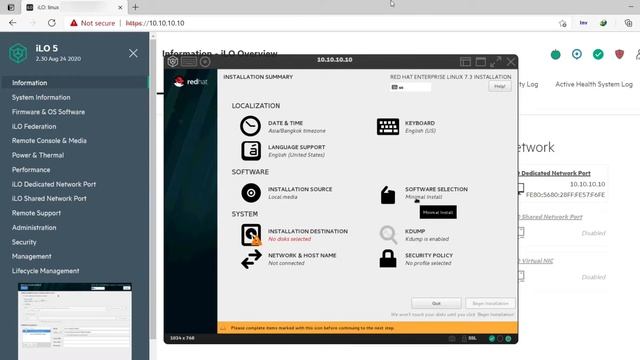The width and height of the screenshot is (640, 360).
Task: Open Language Support icon
Action: 251,151
